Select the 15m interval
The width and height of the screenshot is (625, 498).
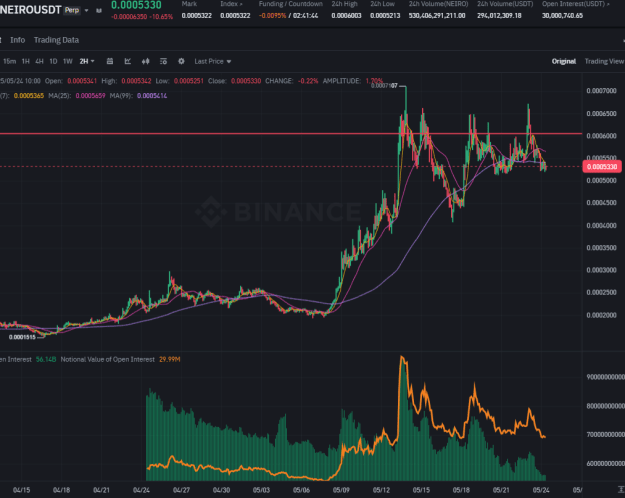click(x=10, y=61)
